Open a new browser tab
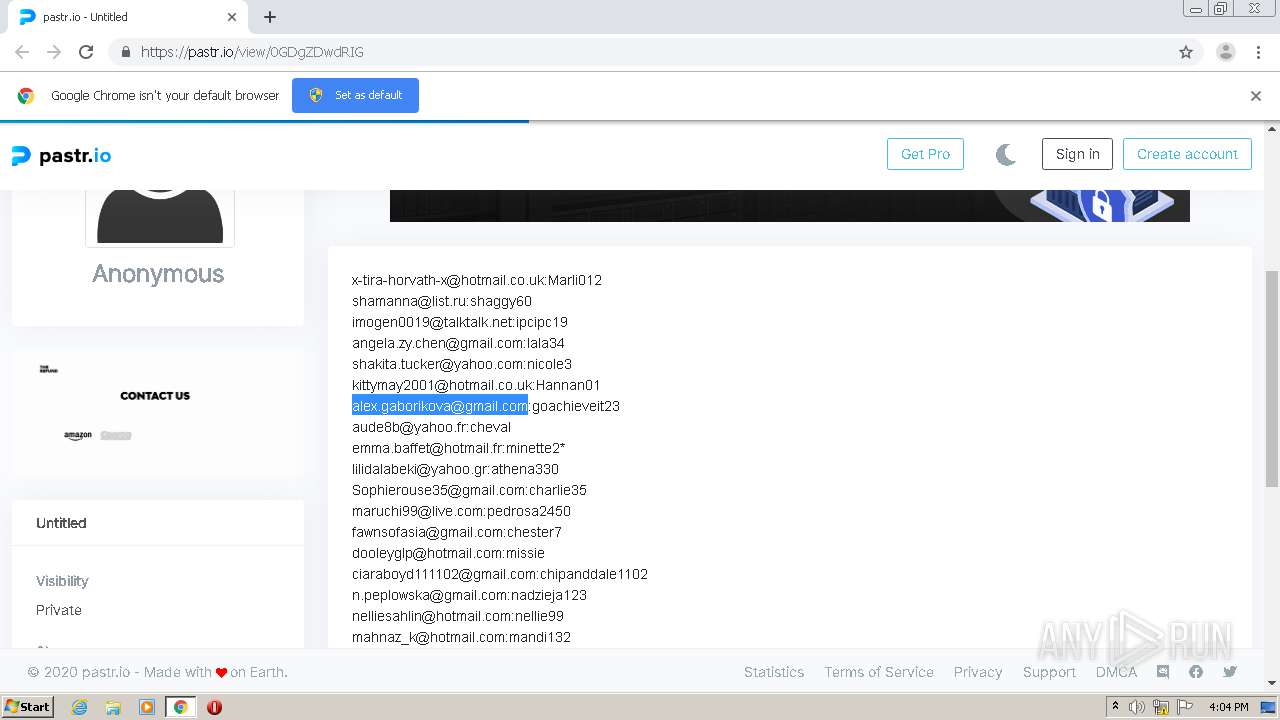 click(270, 17)
